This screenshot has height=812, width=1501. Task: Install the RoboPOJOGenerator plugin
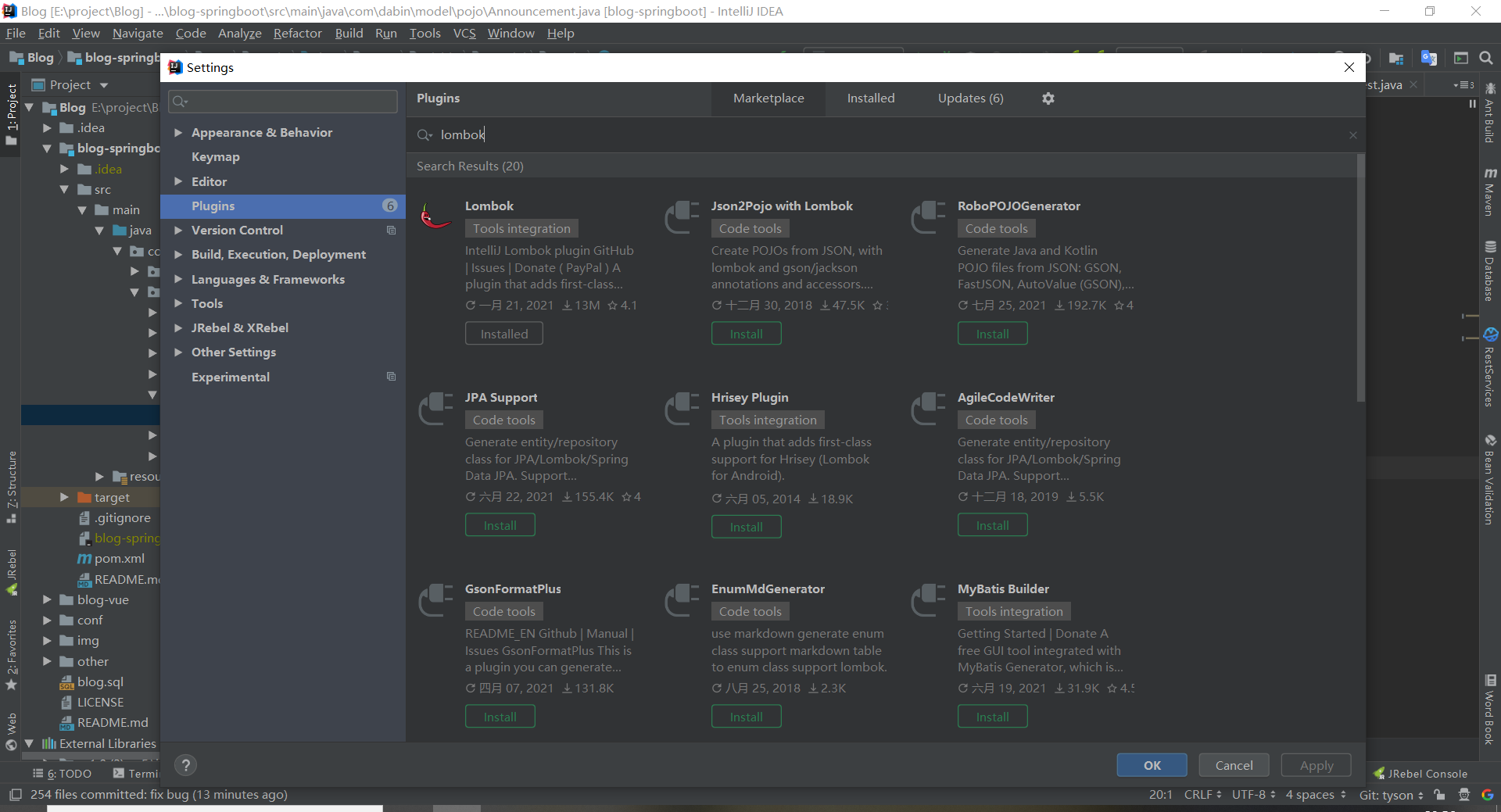pyautogui.click(x=992, y=334)
